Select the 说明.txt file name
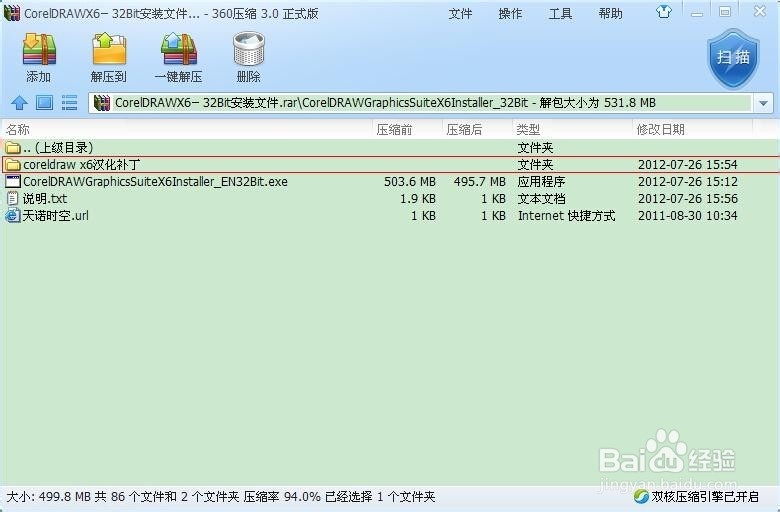780x512 pixels. tap(45, 199)
